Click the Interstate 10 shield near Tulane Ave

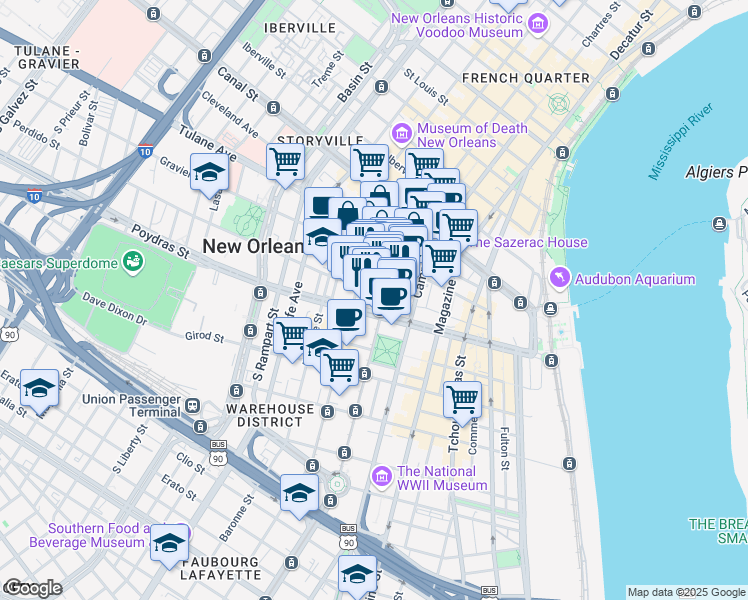[145, 152]
